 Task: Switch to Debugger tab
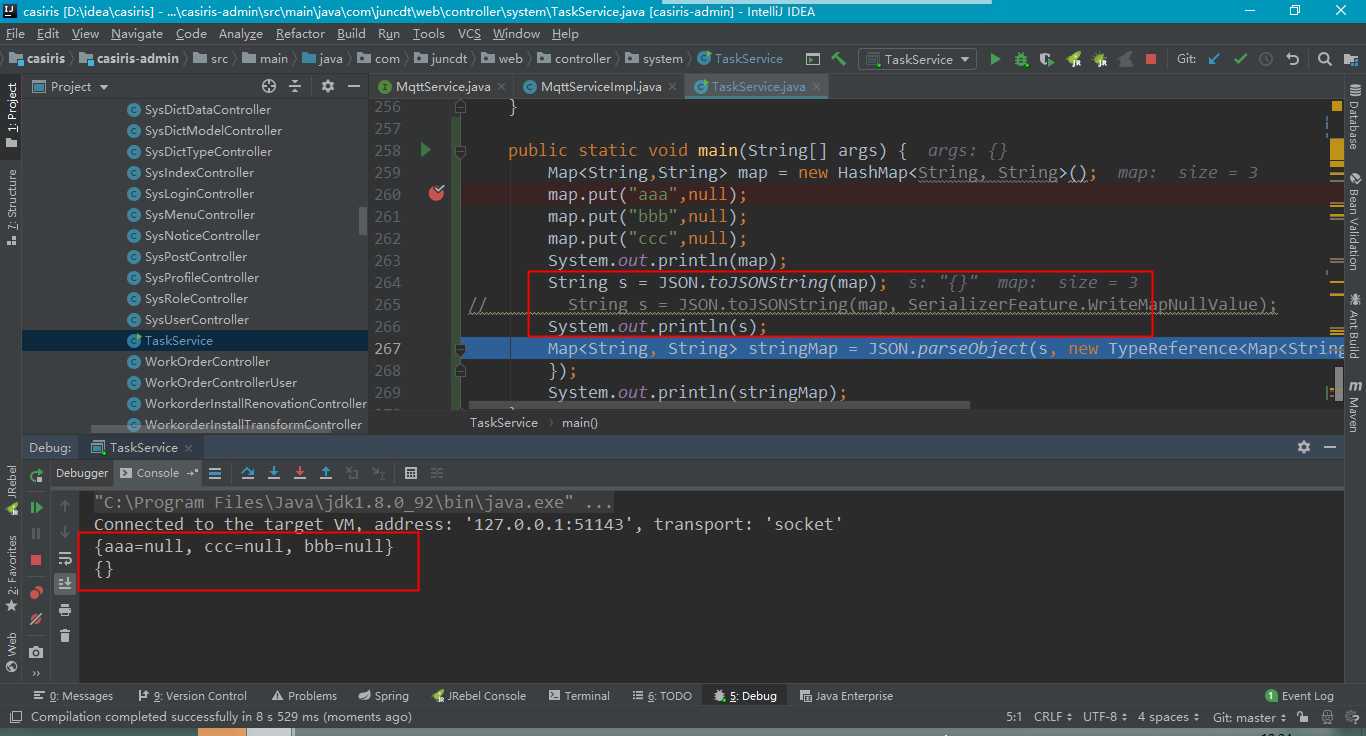tap(82, 473)
